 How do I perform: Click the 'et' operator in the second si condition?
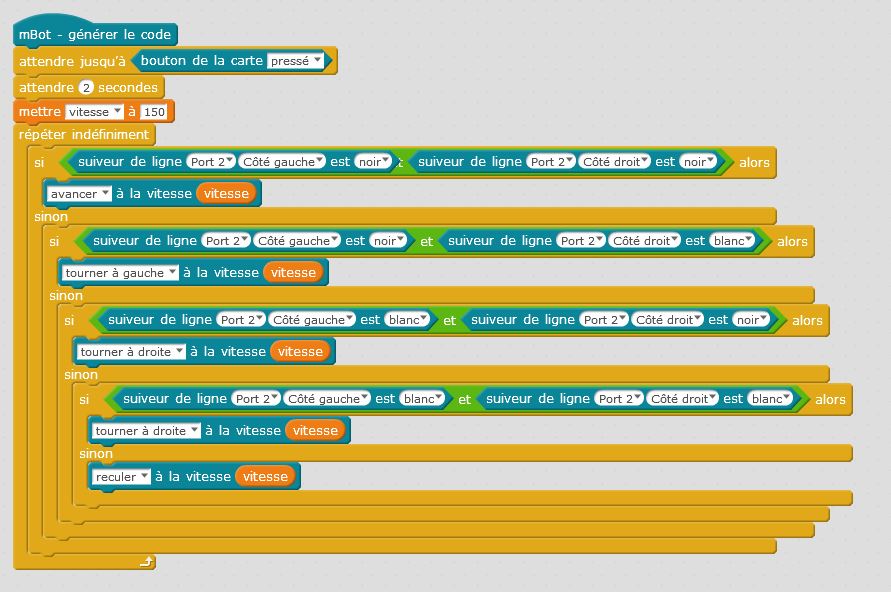click(x=426, y=241)
